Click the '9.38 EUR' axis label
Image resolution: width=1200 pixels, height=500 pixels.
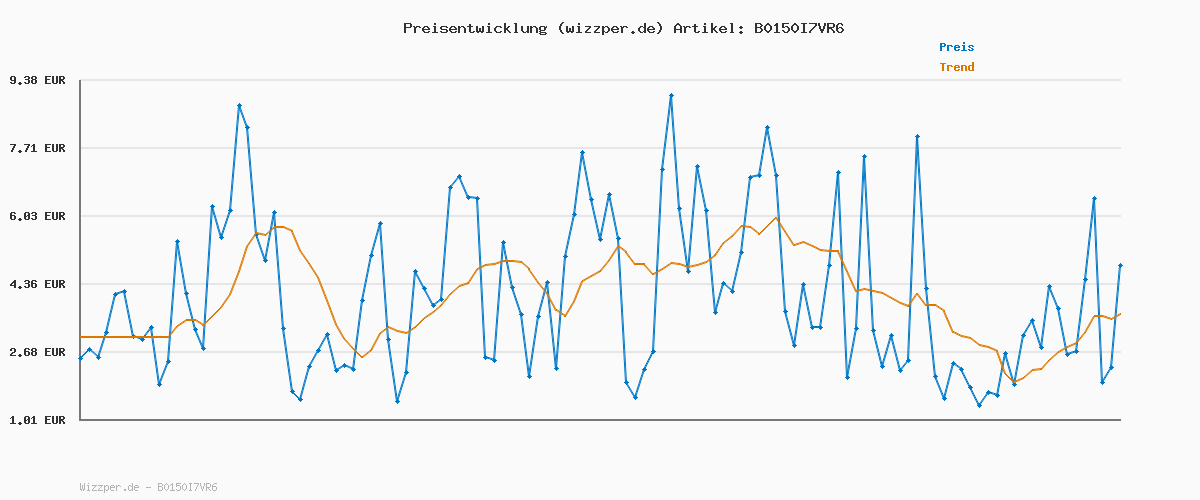click(37, 80)
